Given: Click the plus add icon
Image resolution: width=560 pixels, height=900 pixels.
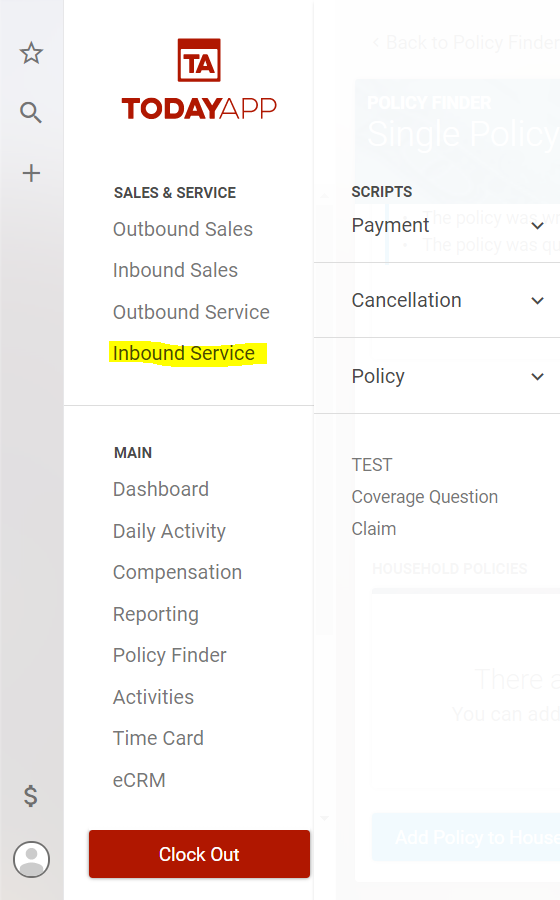Looking at the screenshot, I should point(31,173).
